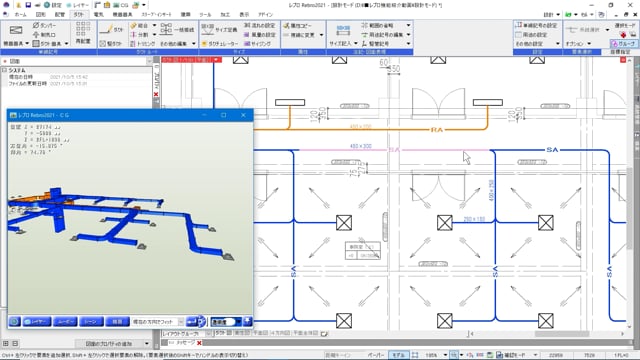
Task: Open the Electrical ribbon tab
Action: point(98,14)
